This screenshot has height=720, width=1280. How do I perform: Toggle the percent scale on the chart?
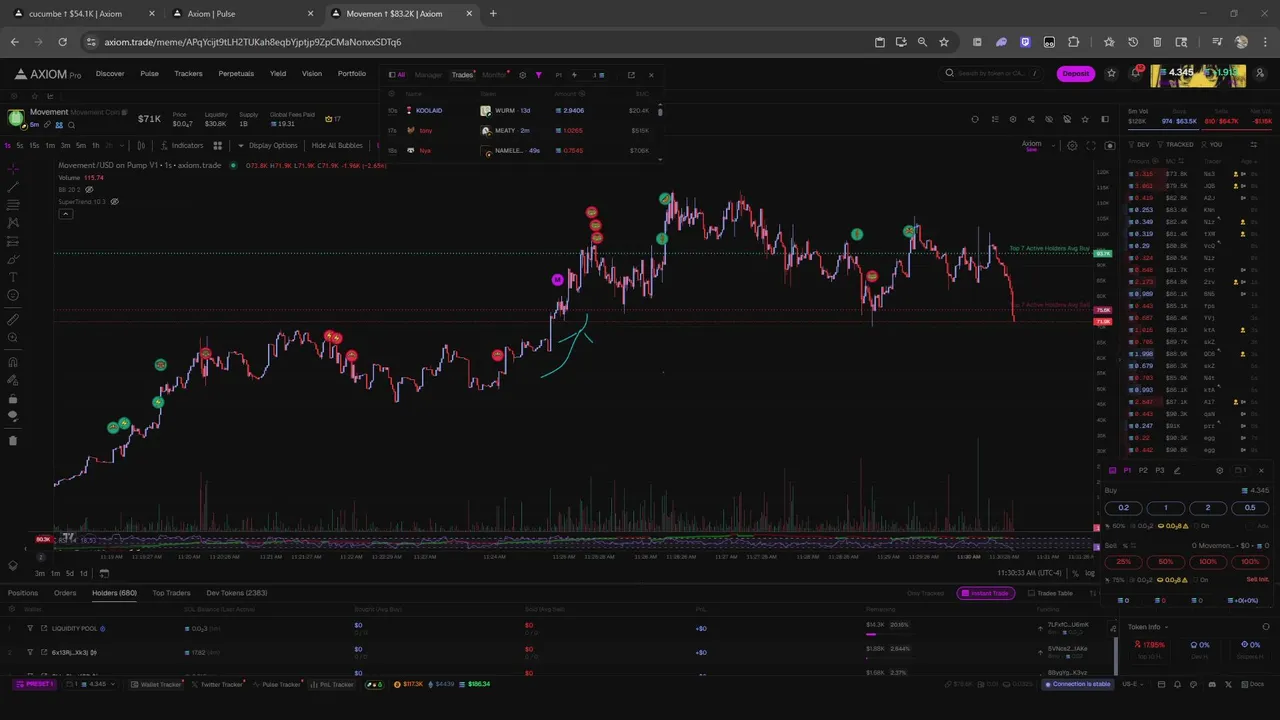point(1075,573)
